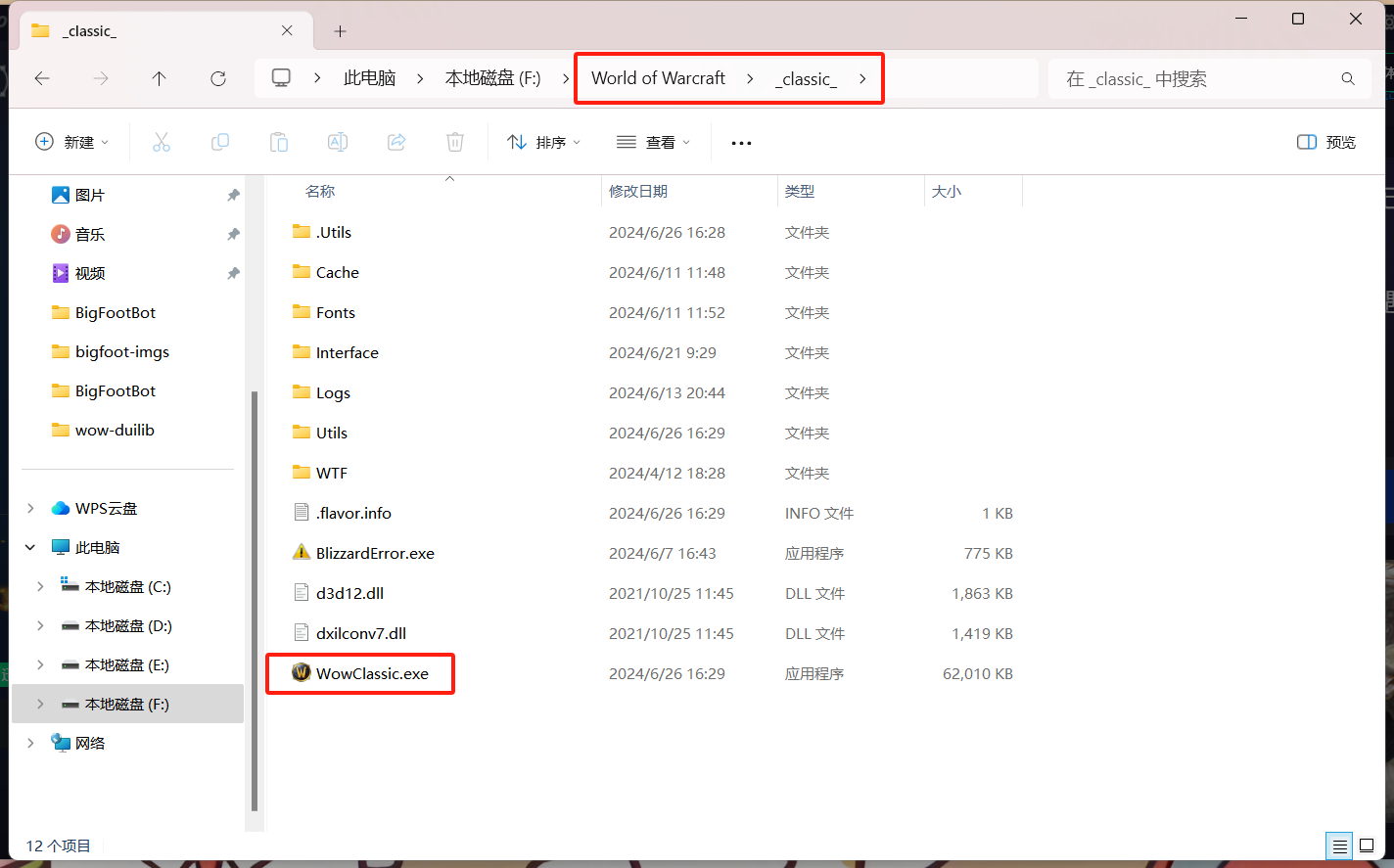1394x868 pixels.
Task: Click 此电脑 breadcrumb in address bar
Action: point(370,78)
